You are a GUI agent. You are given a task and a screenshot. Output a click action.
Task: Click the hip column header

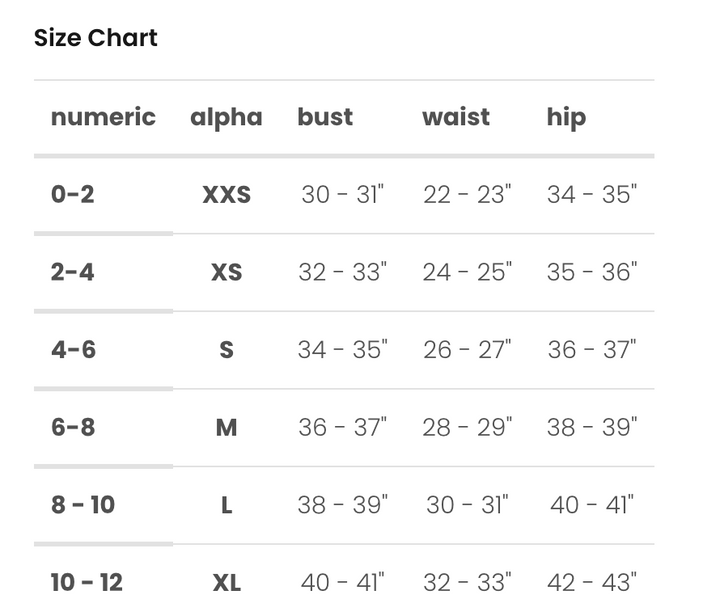[x=566, y=117]
